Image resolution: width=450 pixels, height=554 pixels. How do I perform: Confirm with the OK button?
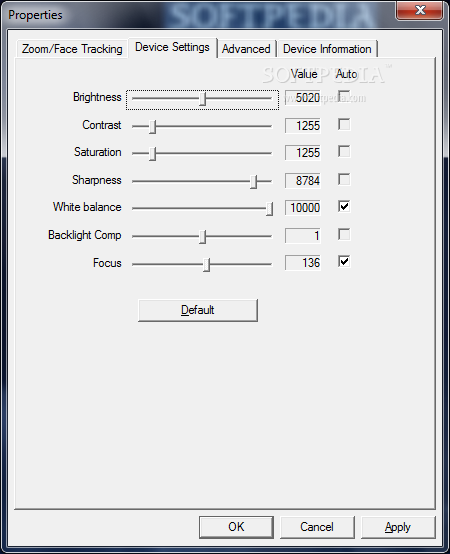click(236, 527)
